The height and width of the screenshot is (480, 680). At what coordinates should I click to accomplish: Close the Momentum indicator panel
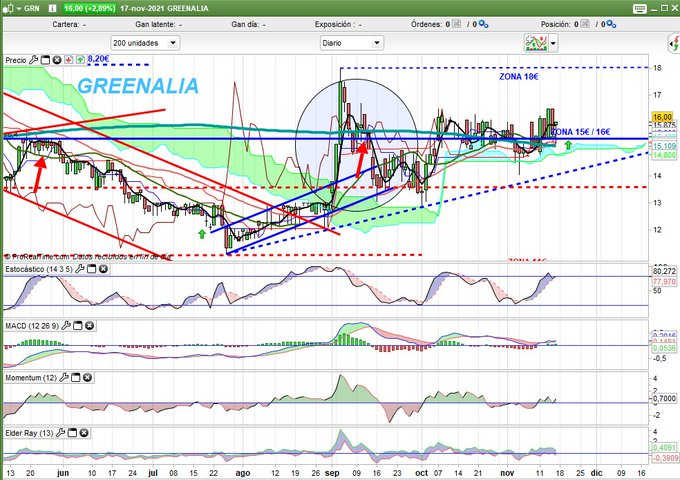[x=87, y=378]
